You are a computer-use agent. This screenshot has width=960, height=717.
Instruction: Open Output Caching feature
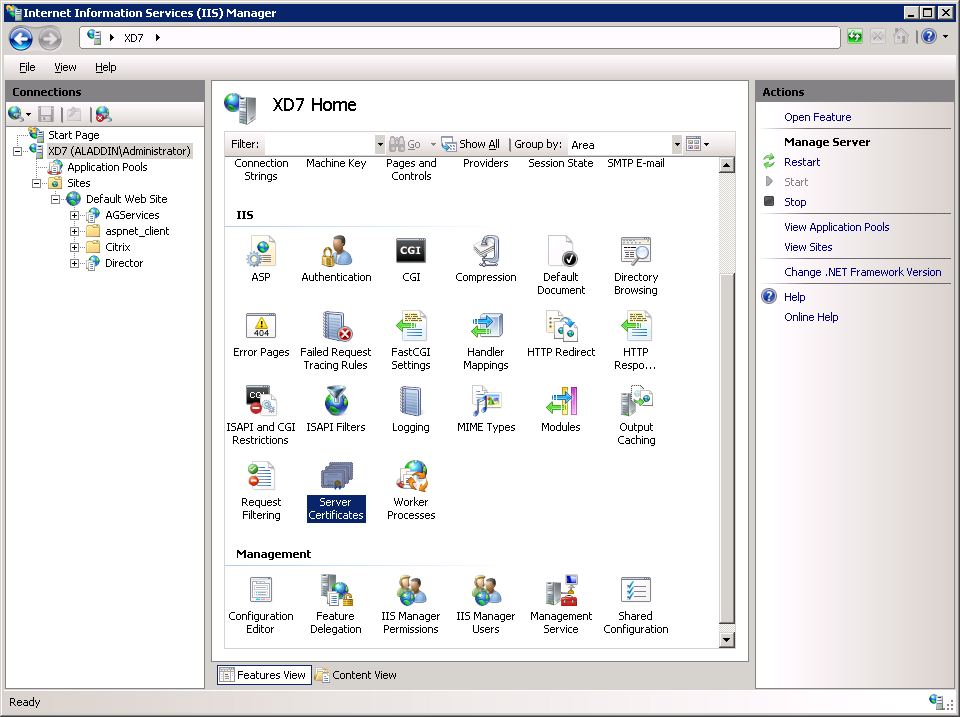pyautogui.click(x=636, y=415)
